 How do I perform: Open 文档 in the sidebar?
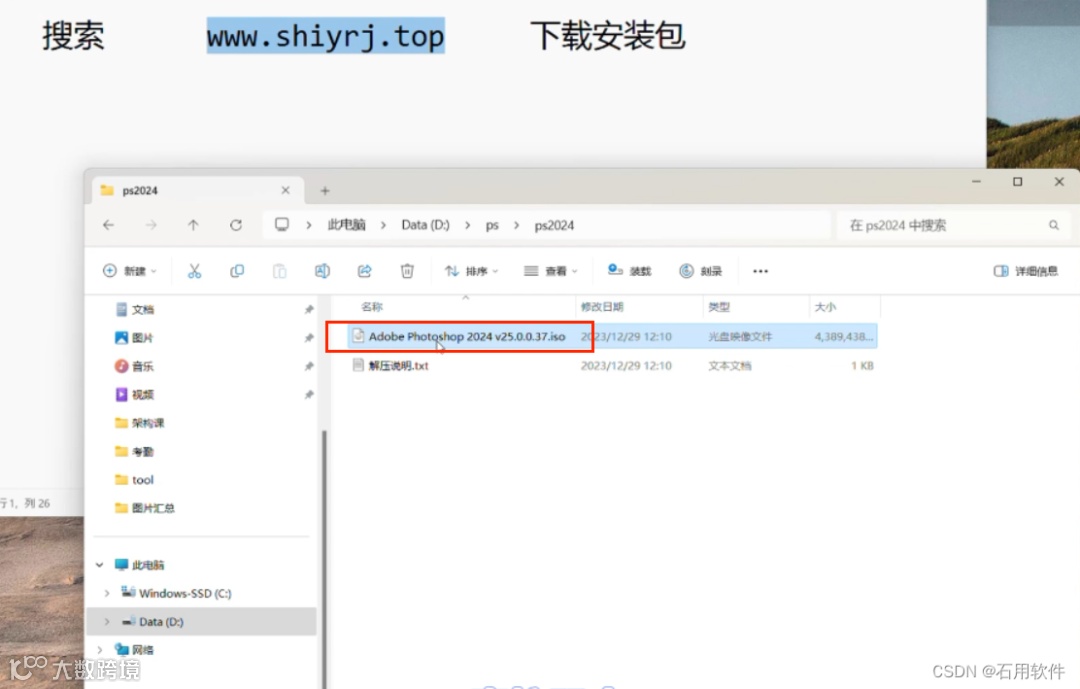pyautogui.click(x=143, y=309)
